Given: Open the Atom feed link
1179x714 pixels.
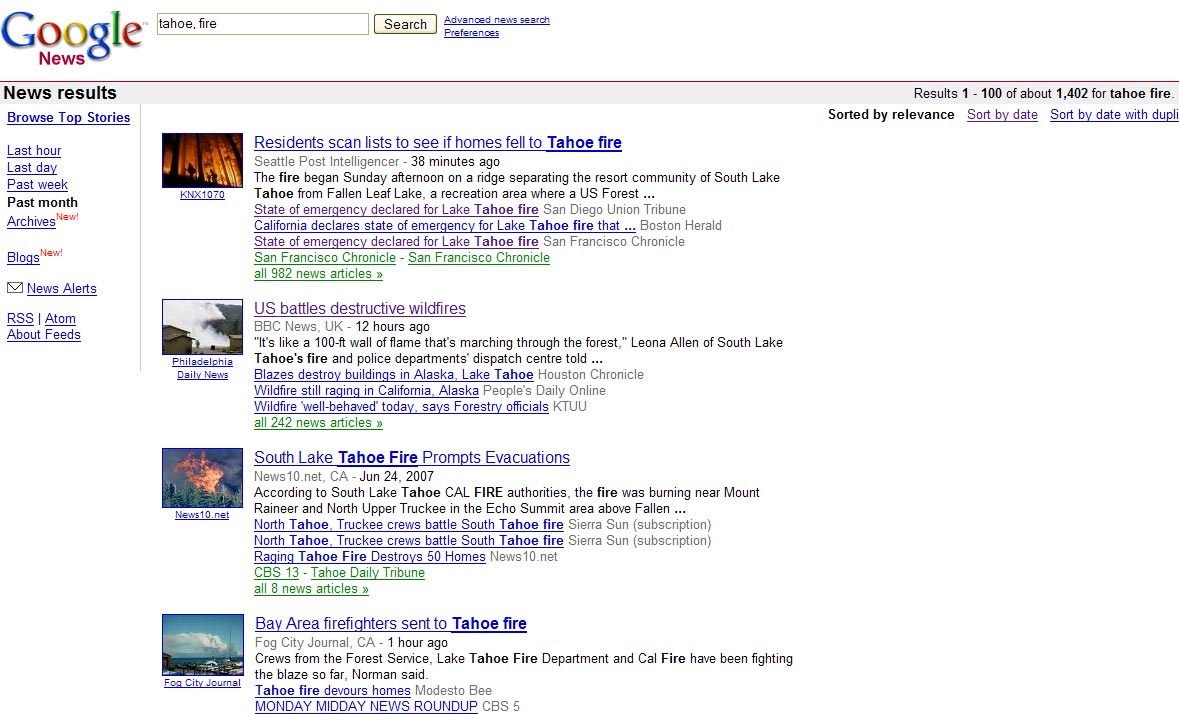Looking at the screenshot, I should click(60, 319).
